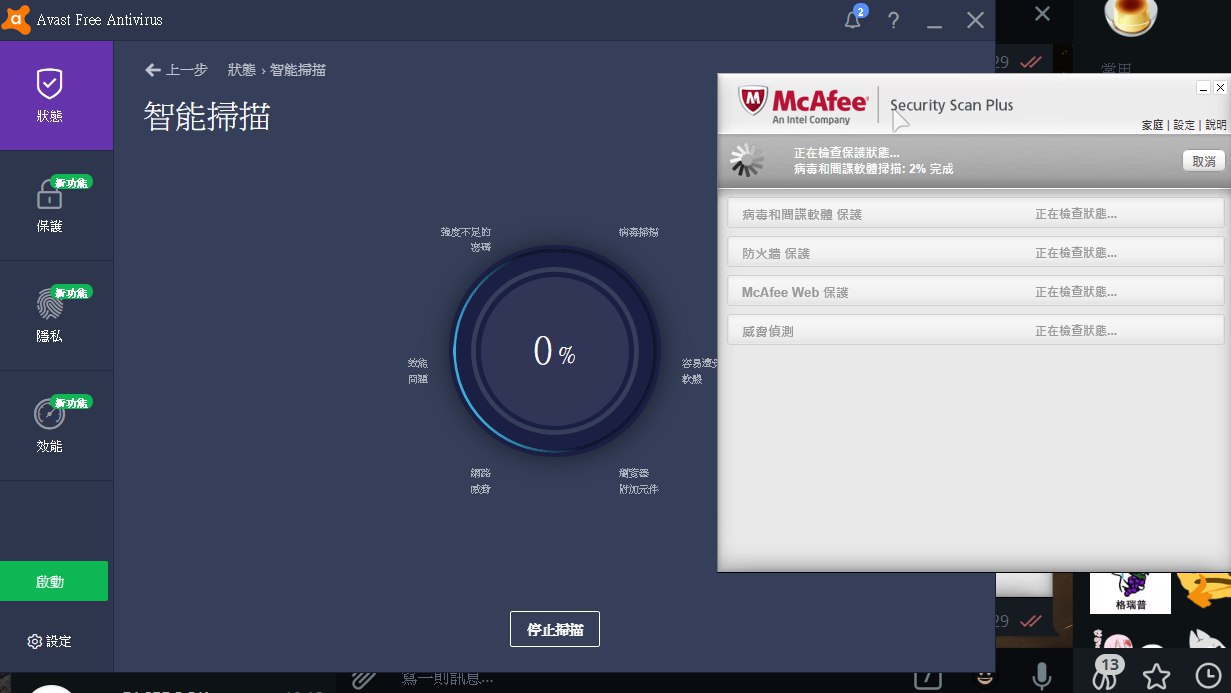Open McAfee 說明 help link
1231x693 pixels.
pyautogui.click(x=1215, y=125)
